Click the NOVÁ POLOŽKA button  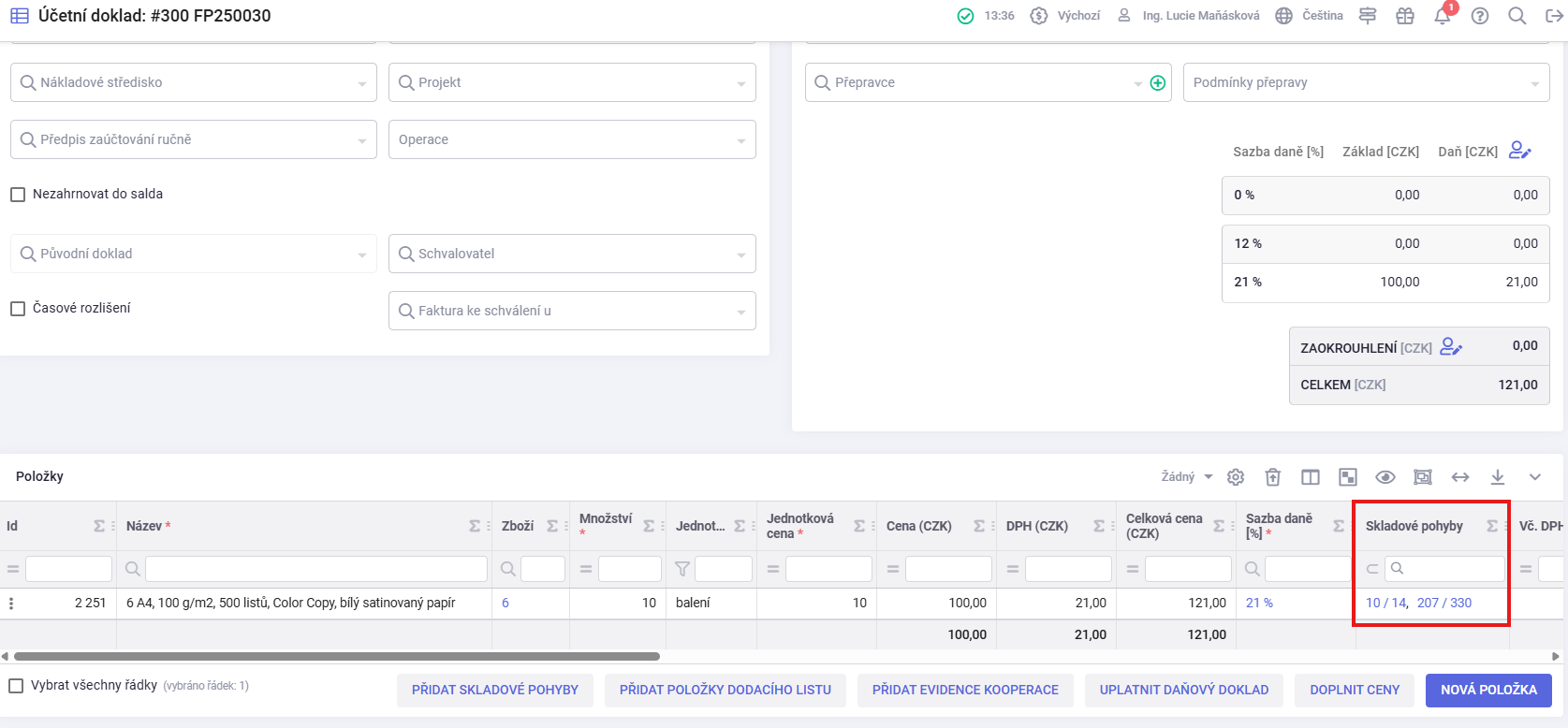pyautogui.click(x=1487, y=690)
